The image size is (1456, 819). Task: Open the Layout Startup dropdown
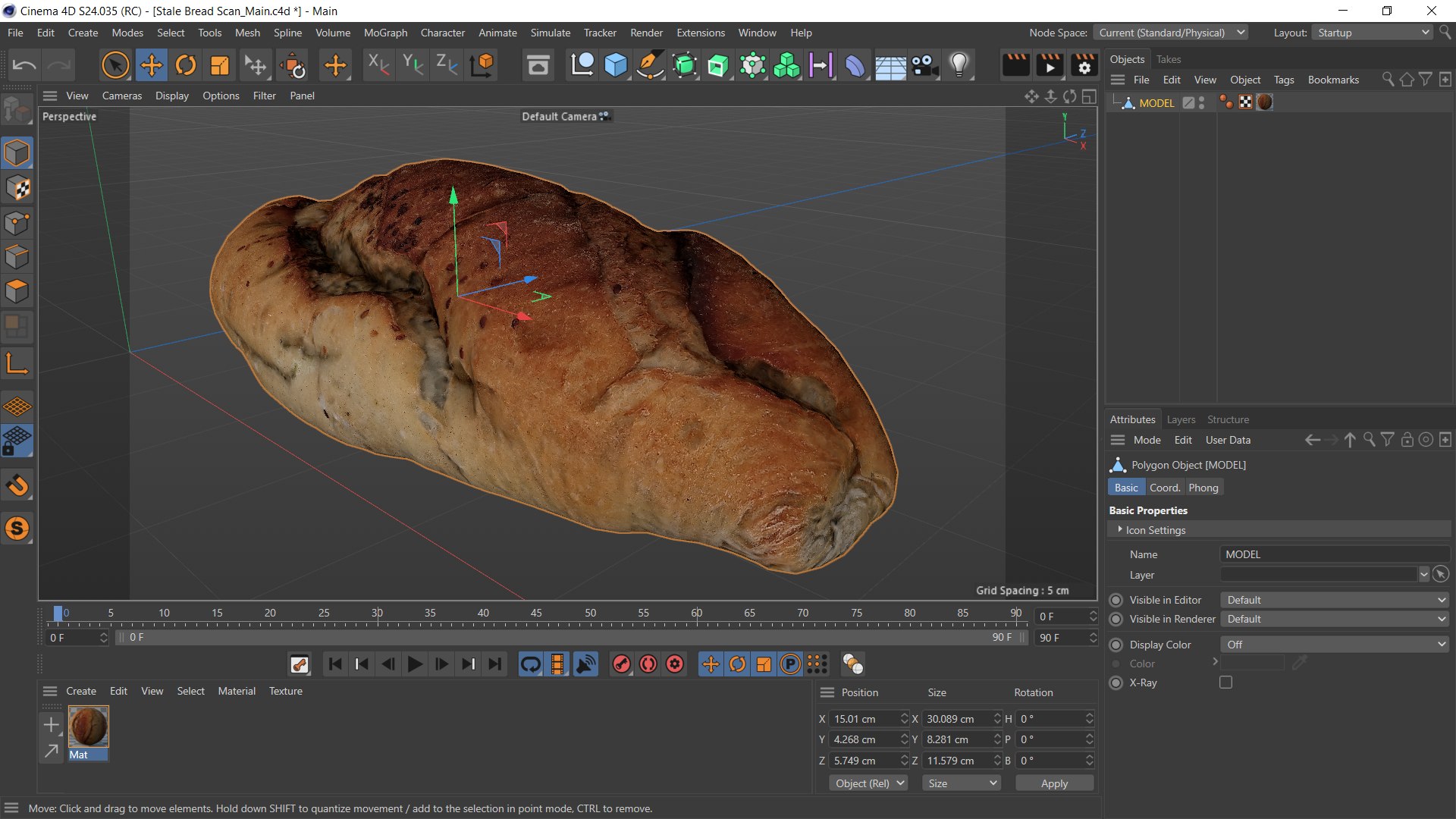tap(1373, 33)
